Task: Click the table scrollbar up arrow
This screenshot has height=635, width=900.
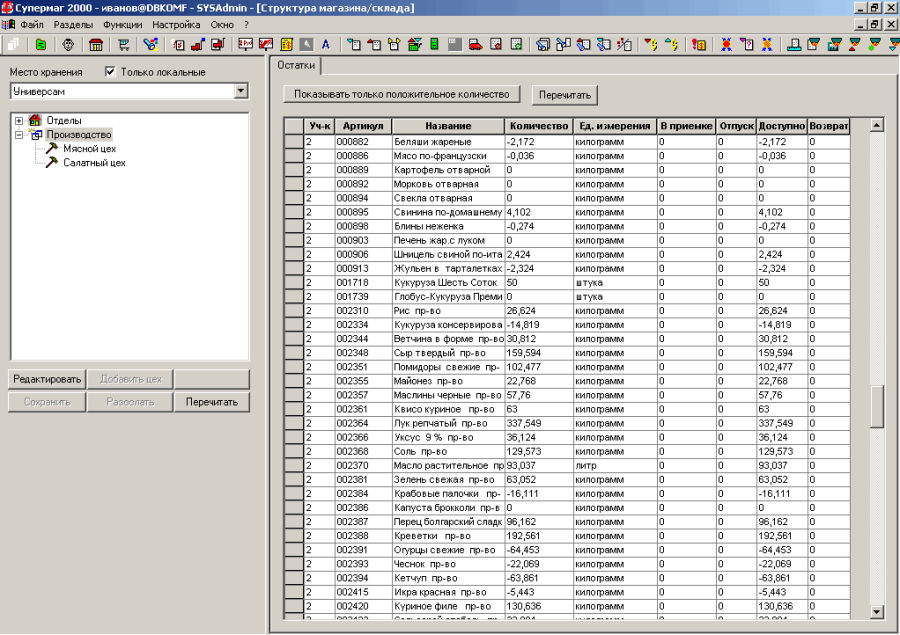Action: pyautogui.click(x=876, y=125)
